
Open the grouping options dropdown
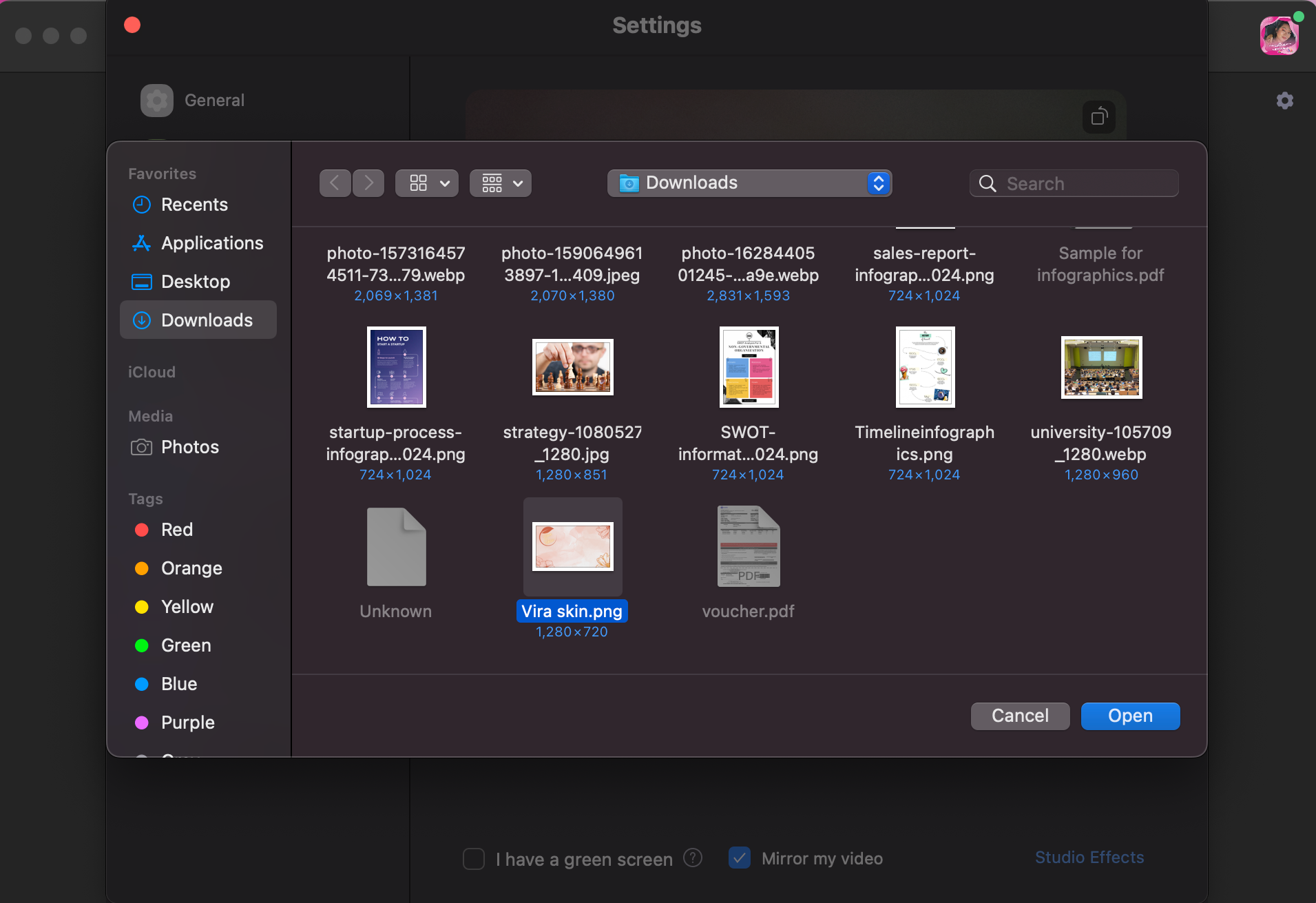click(x=501, y=183)
